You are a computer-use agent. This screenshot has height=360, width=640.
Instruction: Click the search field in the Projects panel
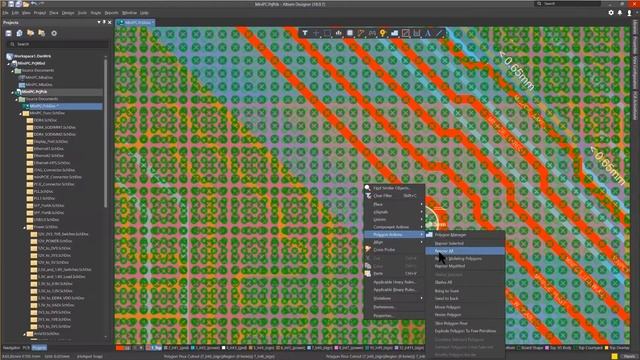click(x=57, y=44)
